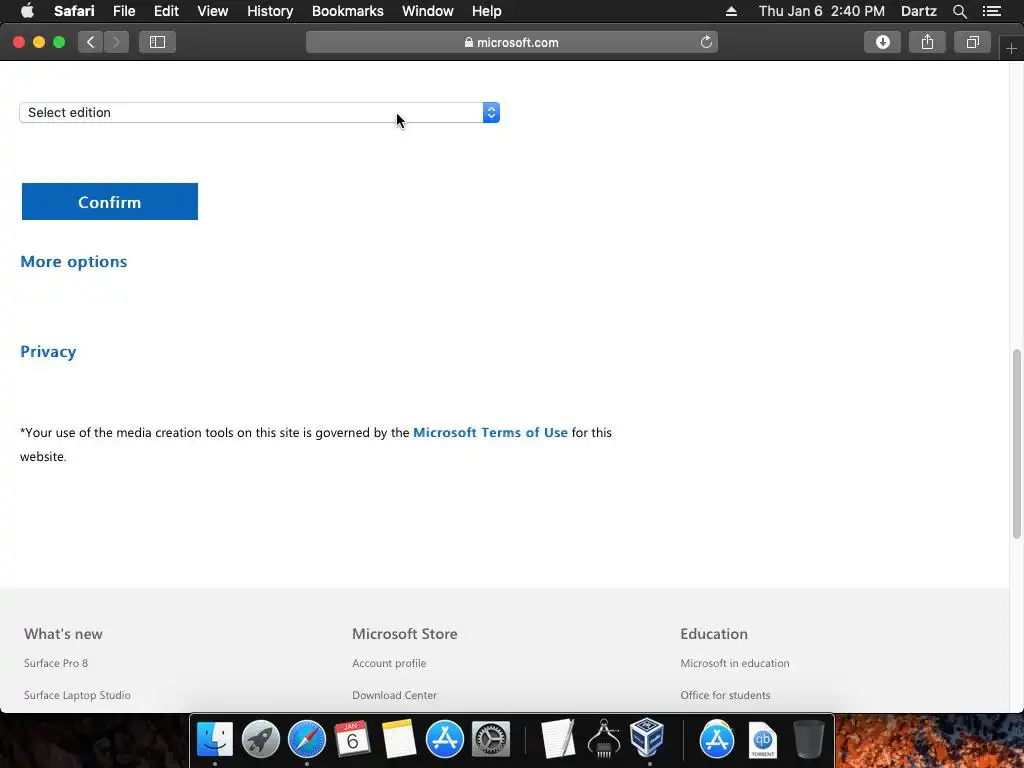Open the Help menu
This screenshot has width=1024, height=768.
click(x=487, y=11)
